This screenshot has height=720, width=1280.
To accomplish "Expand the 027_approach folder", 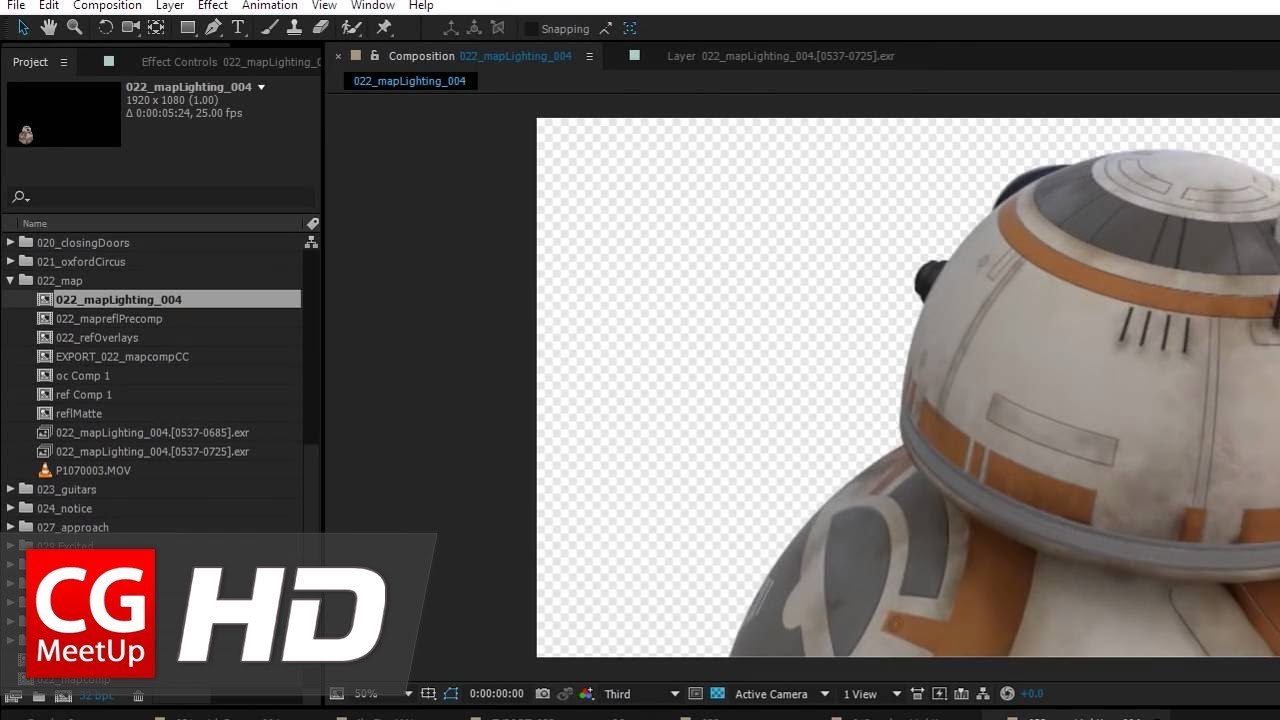I will tap(11, 527).
